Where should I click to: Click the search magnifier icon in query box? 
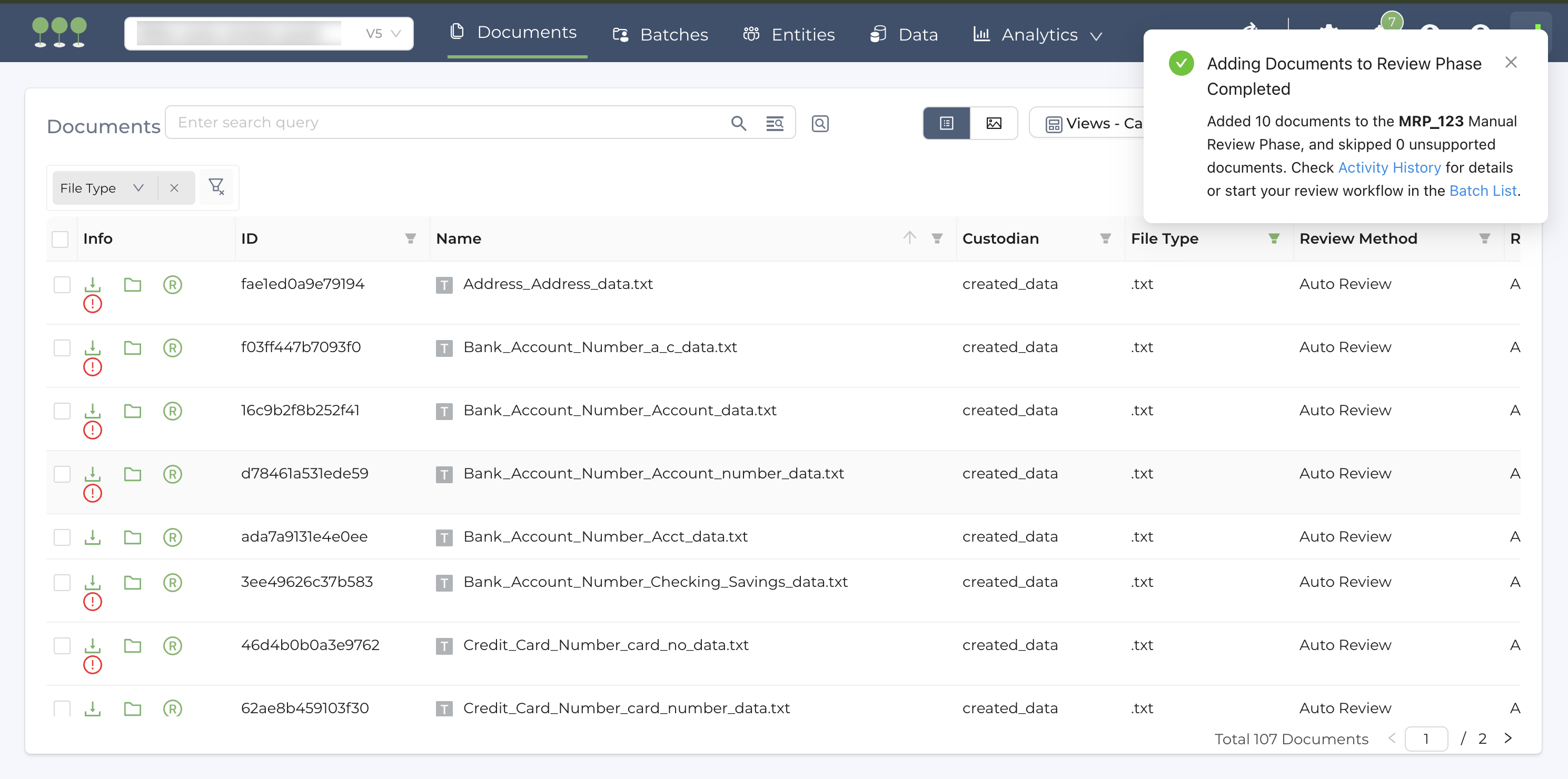tap(738, 123)
